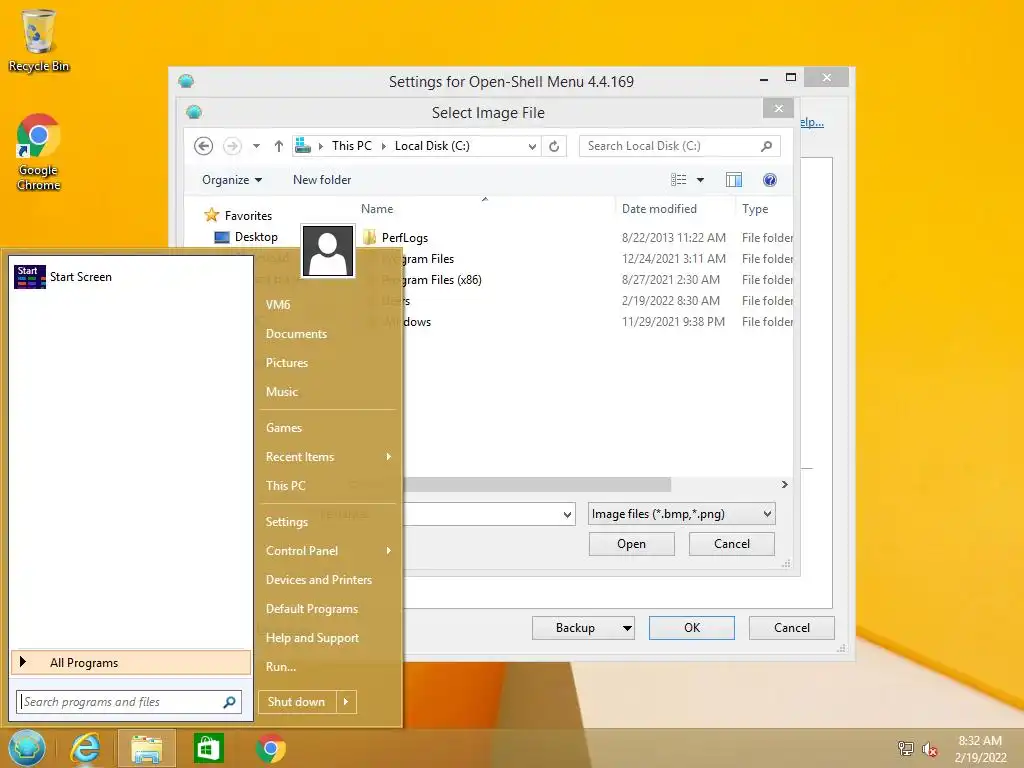Expand the address bar history dropdown

pyautogui.click(x=532, y=146)
